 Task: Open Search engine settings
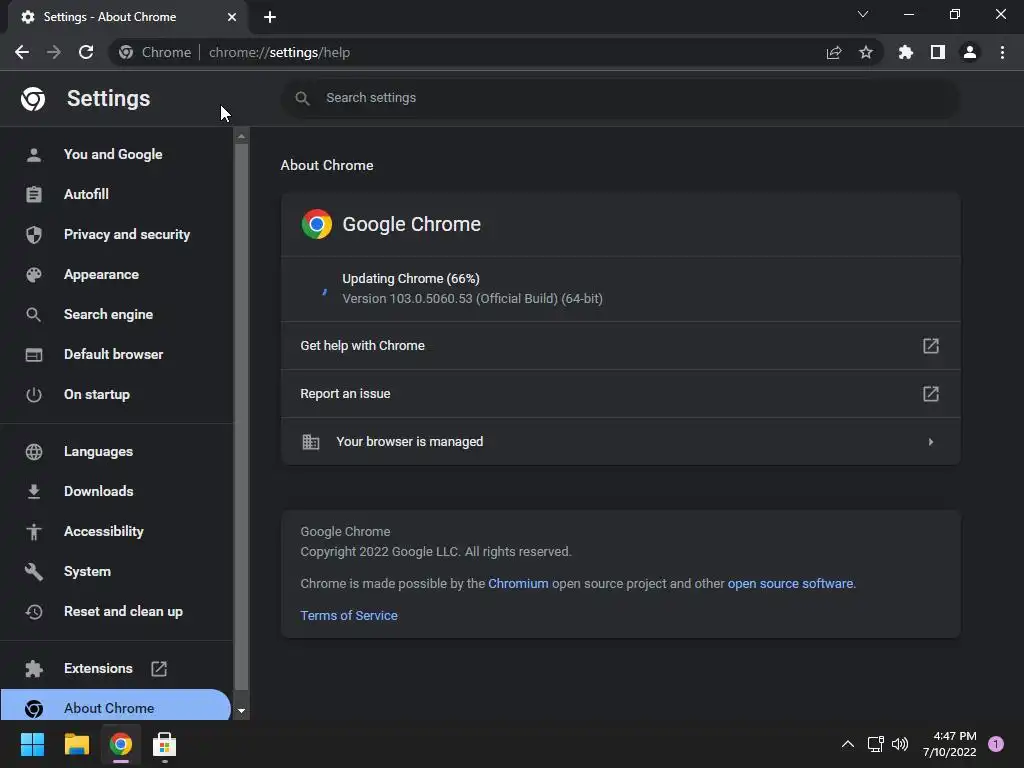[x=116, y=315]
